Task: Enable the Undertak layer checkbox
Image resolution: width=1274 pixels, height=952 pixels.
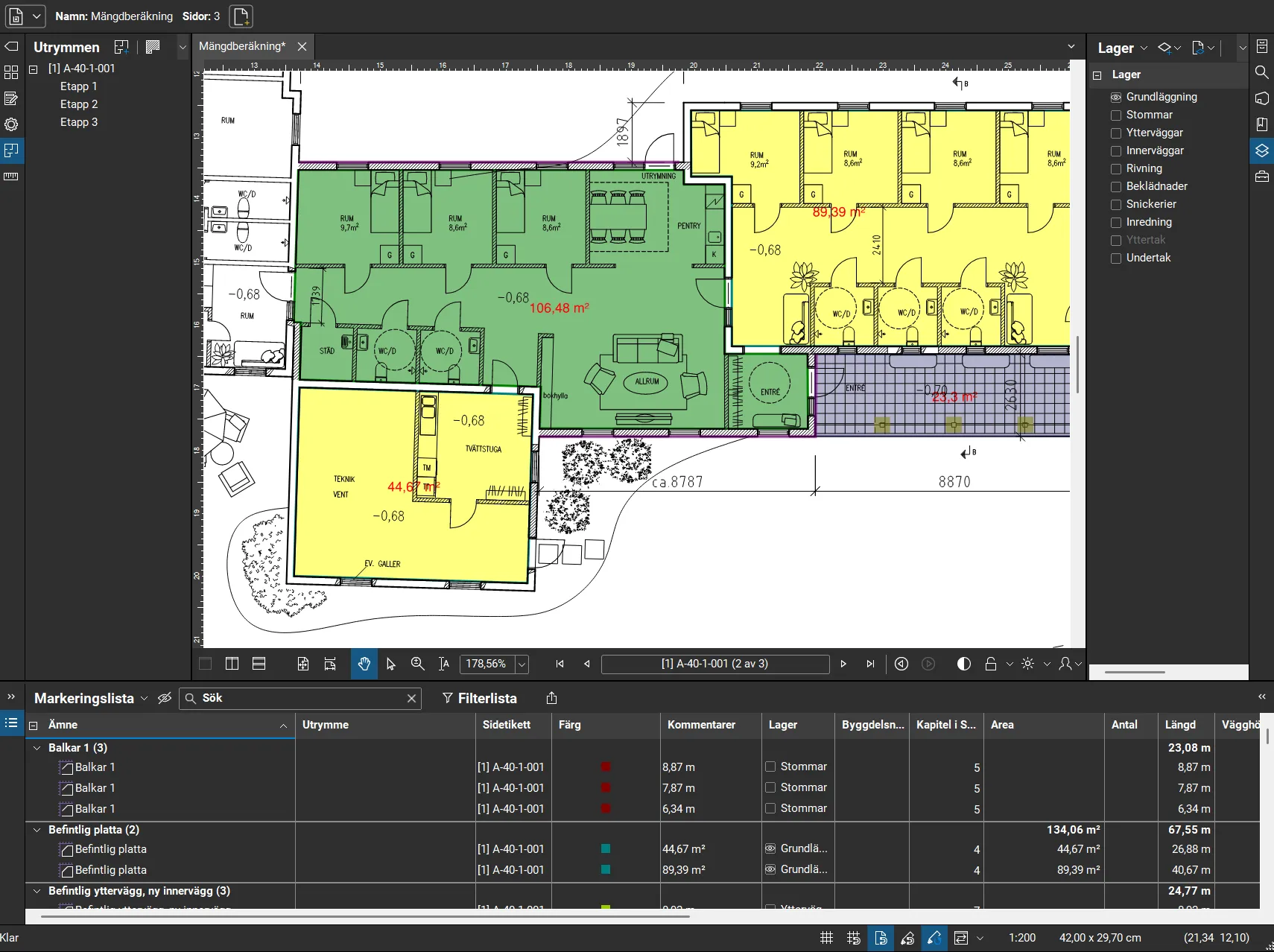Action: tap(1116, 258)
